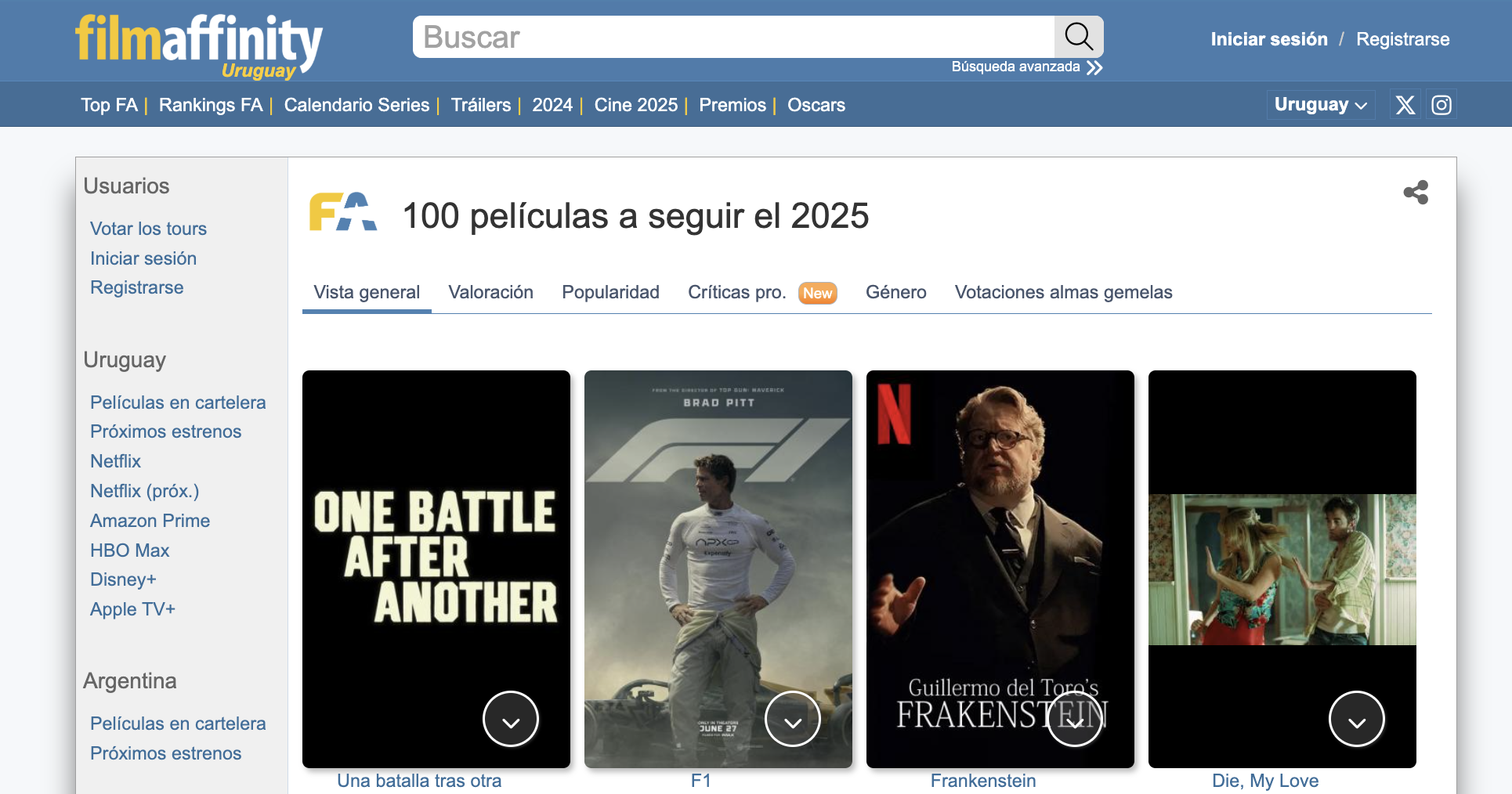Expand options on the F1 poster
Image resolution: width=1512 pixels, height=794 pixels.
click(x=793, y=719)
